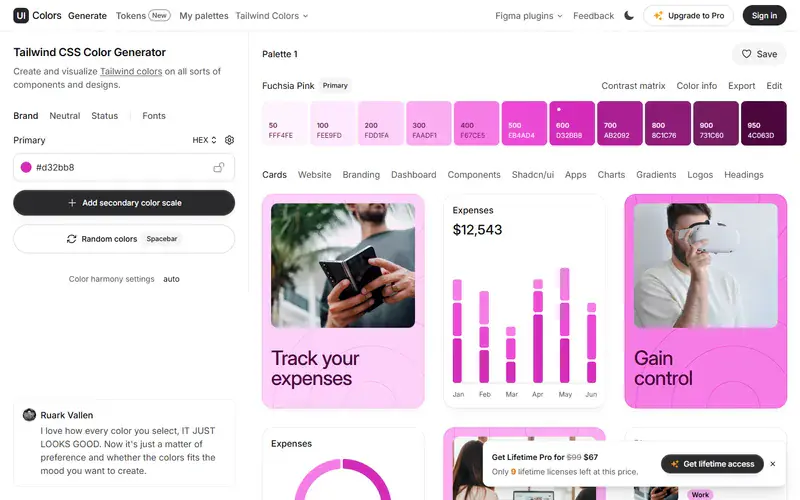Screen dimensions: 800x500
Task: Select the 700 swatch AB2092
Action: coord(620,123)
